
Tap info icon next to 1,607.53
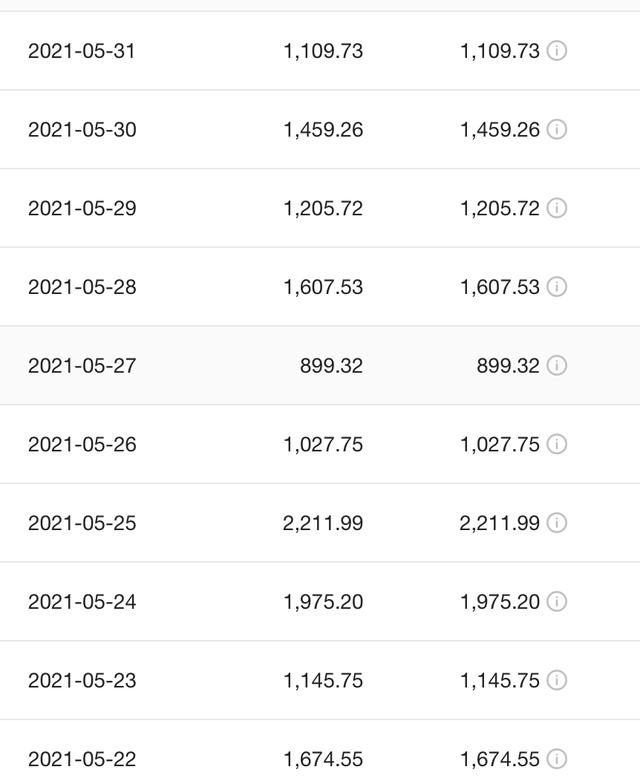556,287
